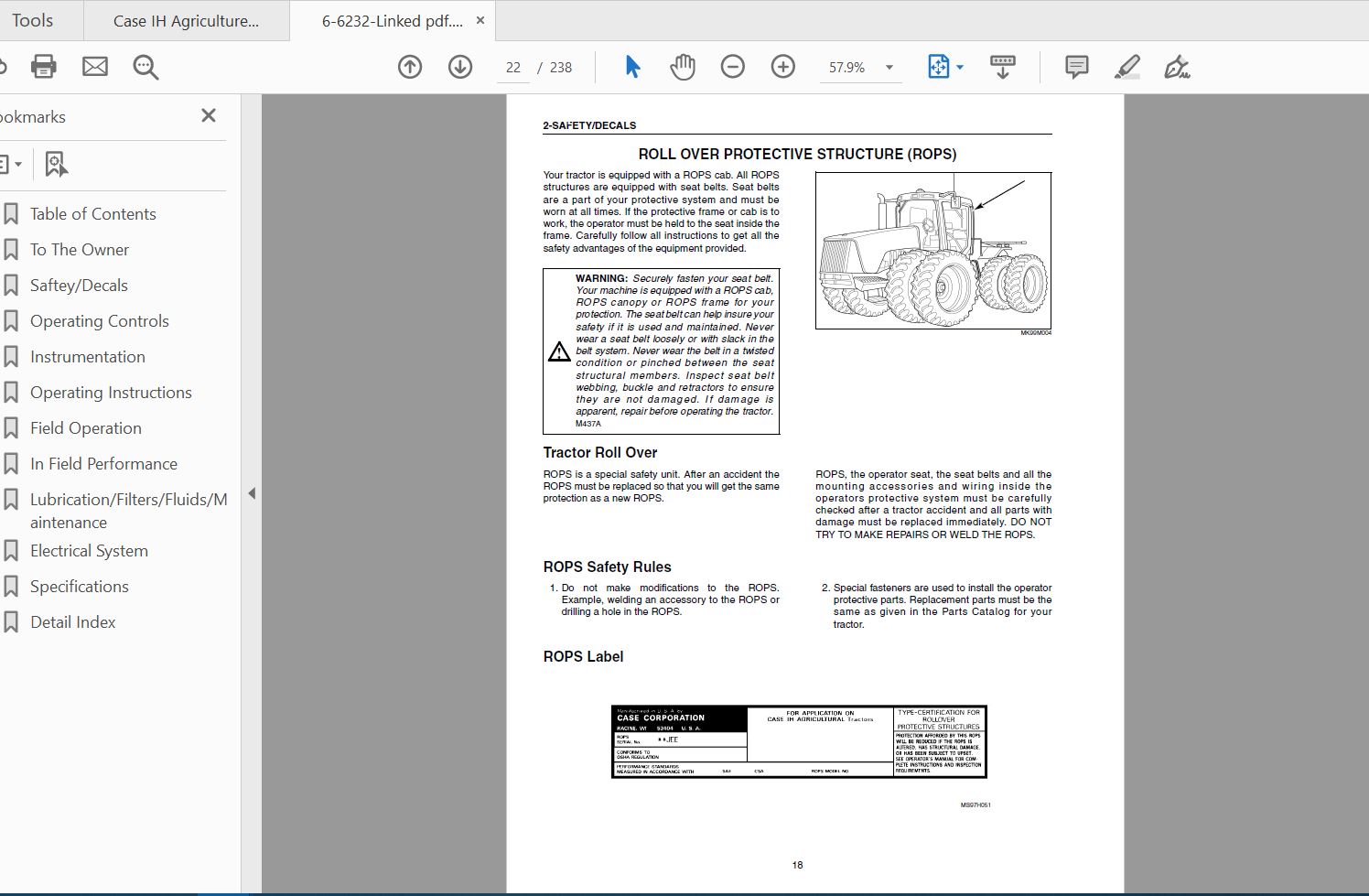Open the Detail Index bookmark

[73, 622]
